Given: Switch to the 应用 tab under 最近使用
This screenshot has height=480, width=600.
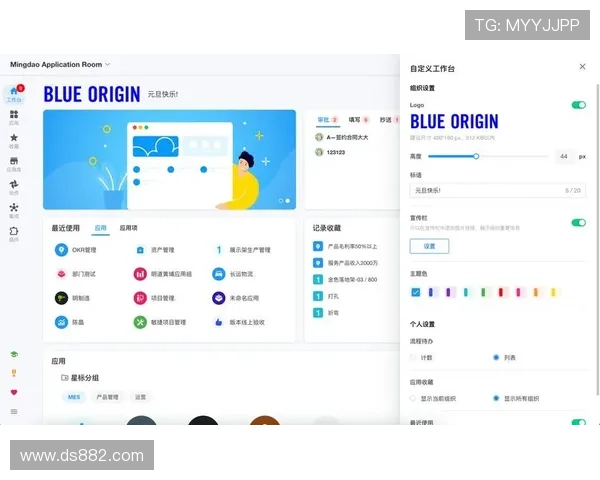Looking at the screenshot, I should point(101,228).
